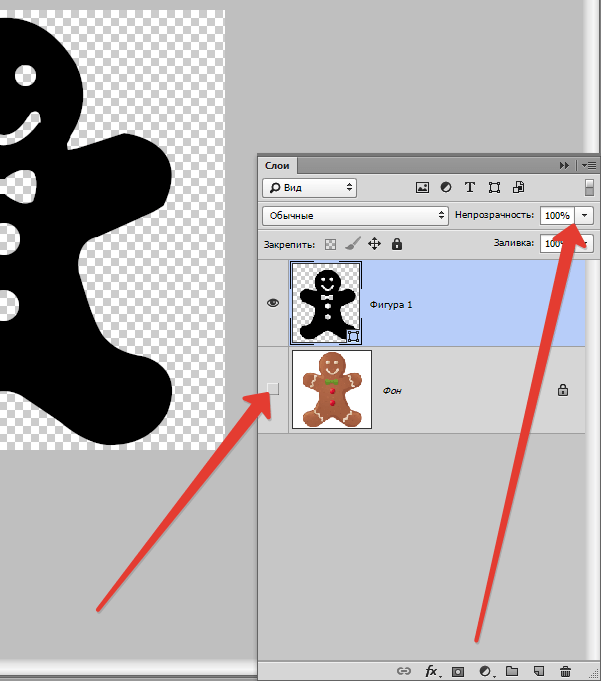This screenshot has height=681, width=601.
Task: Toggle the lock all padlock icon
Action: pos(396,244)
